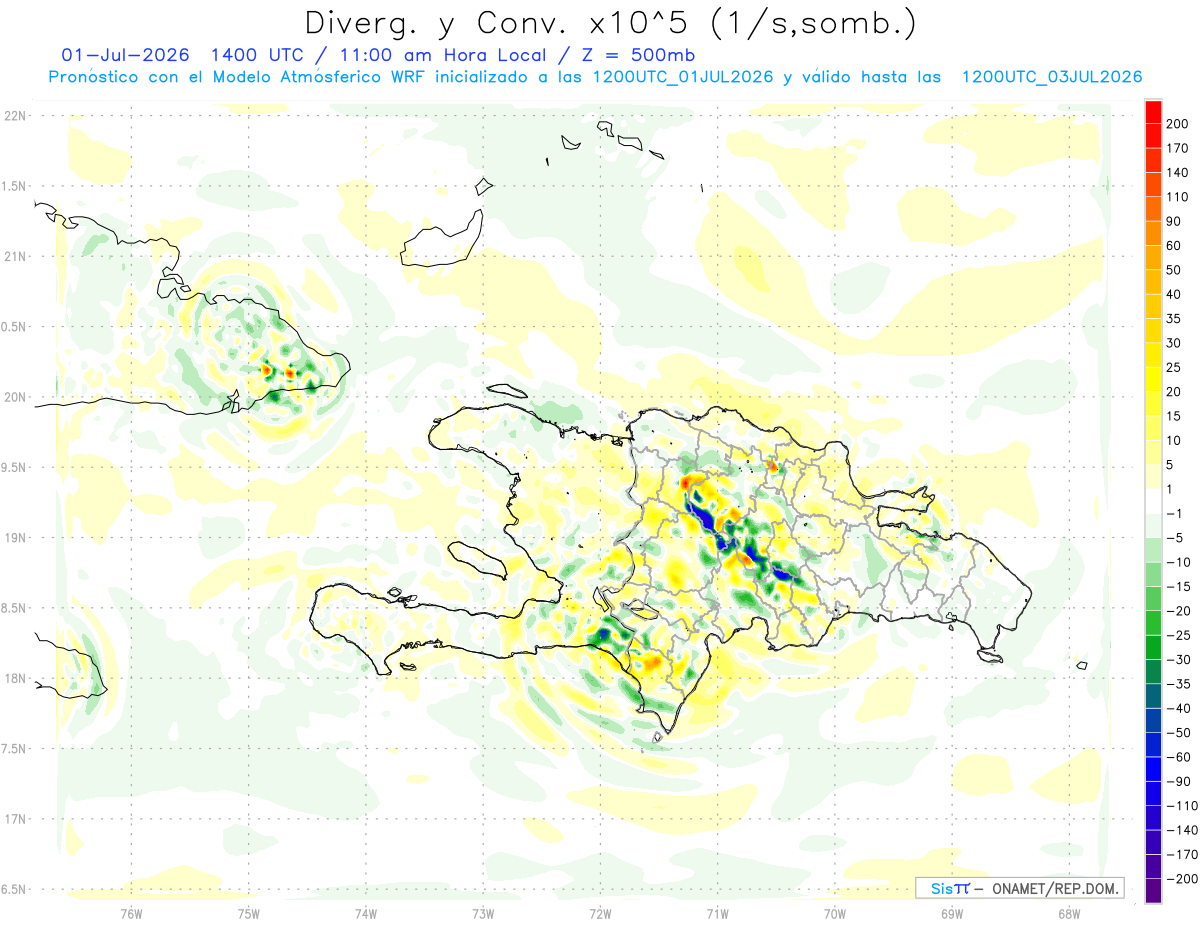Screen dimensions: 1200x927
Task: Click the 72W longitude label
Action: tap(601, 913)
